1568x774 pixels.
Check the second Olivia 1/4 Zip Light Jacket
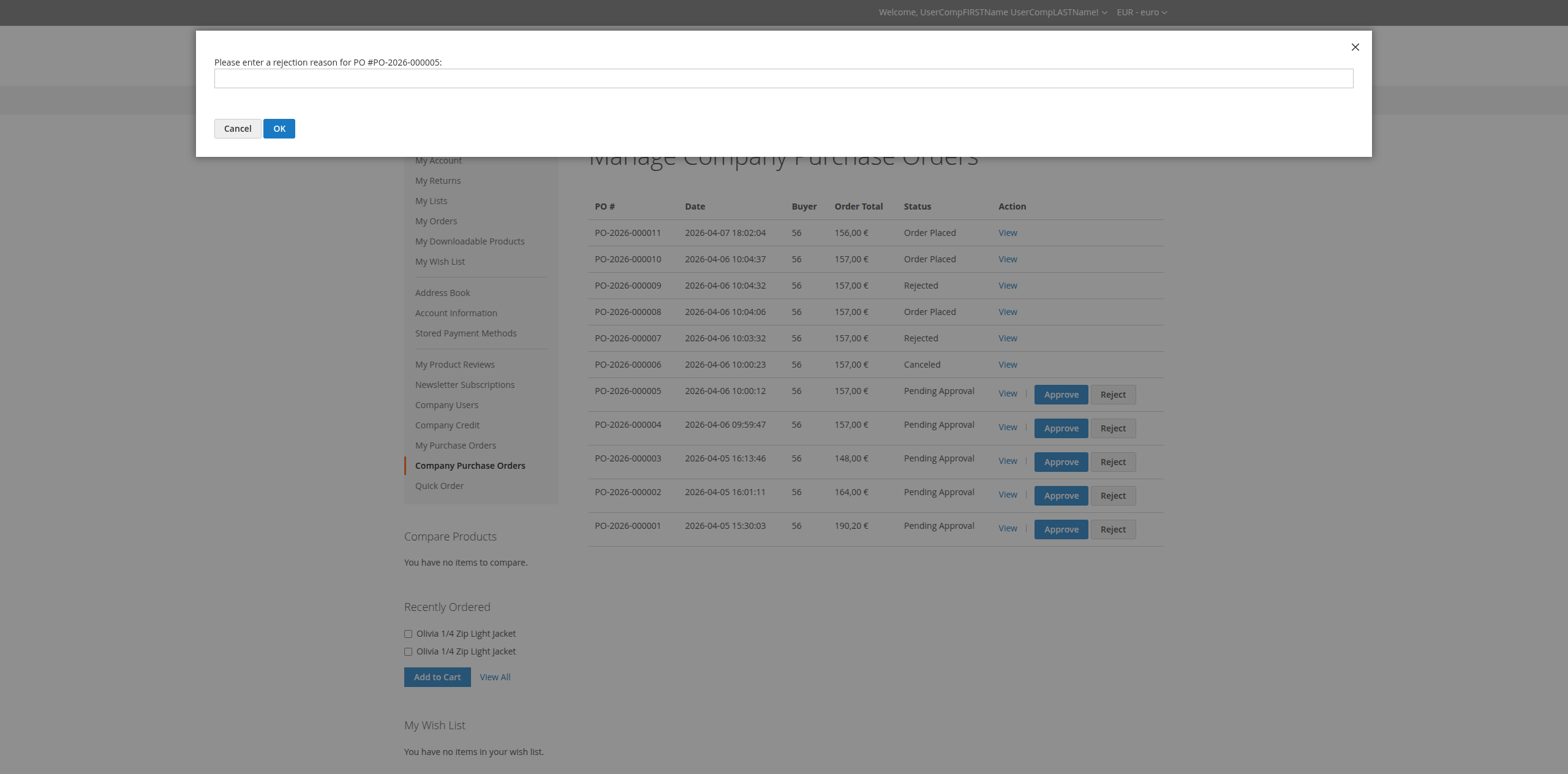(x=409, y=652)
